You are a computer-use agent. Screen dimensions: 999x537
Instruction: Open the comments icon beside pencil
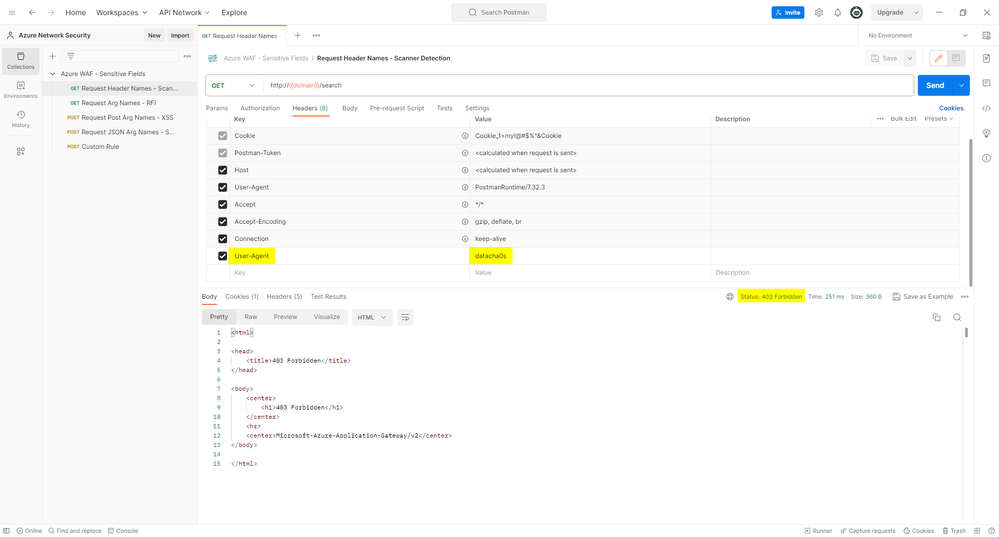956,58
